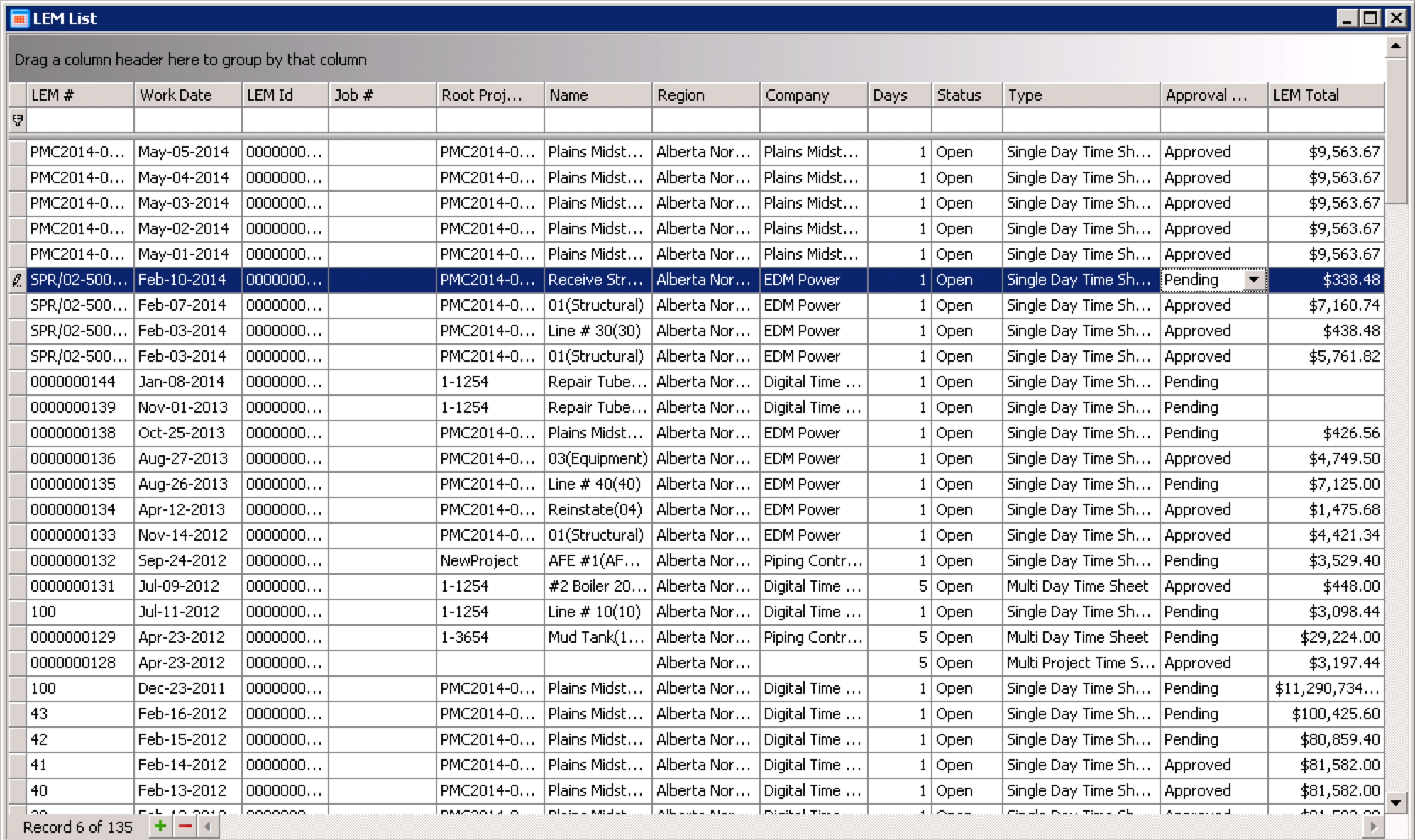Click the green plus add record button
Image resolution: width=1415 pixels, height=840 pixels.
coord(160,826)
